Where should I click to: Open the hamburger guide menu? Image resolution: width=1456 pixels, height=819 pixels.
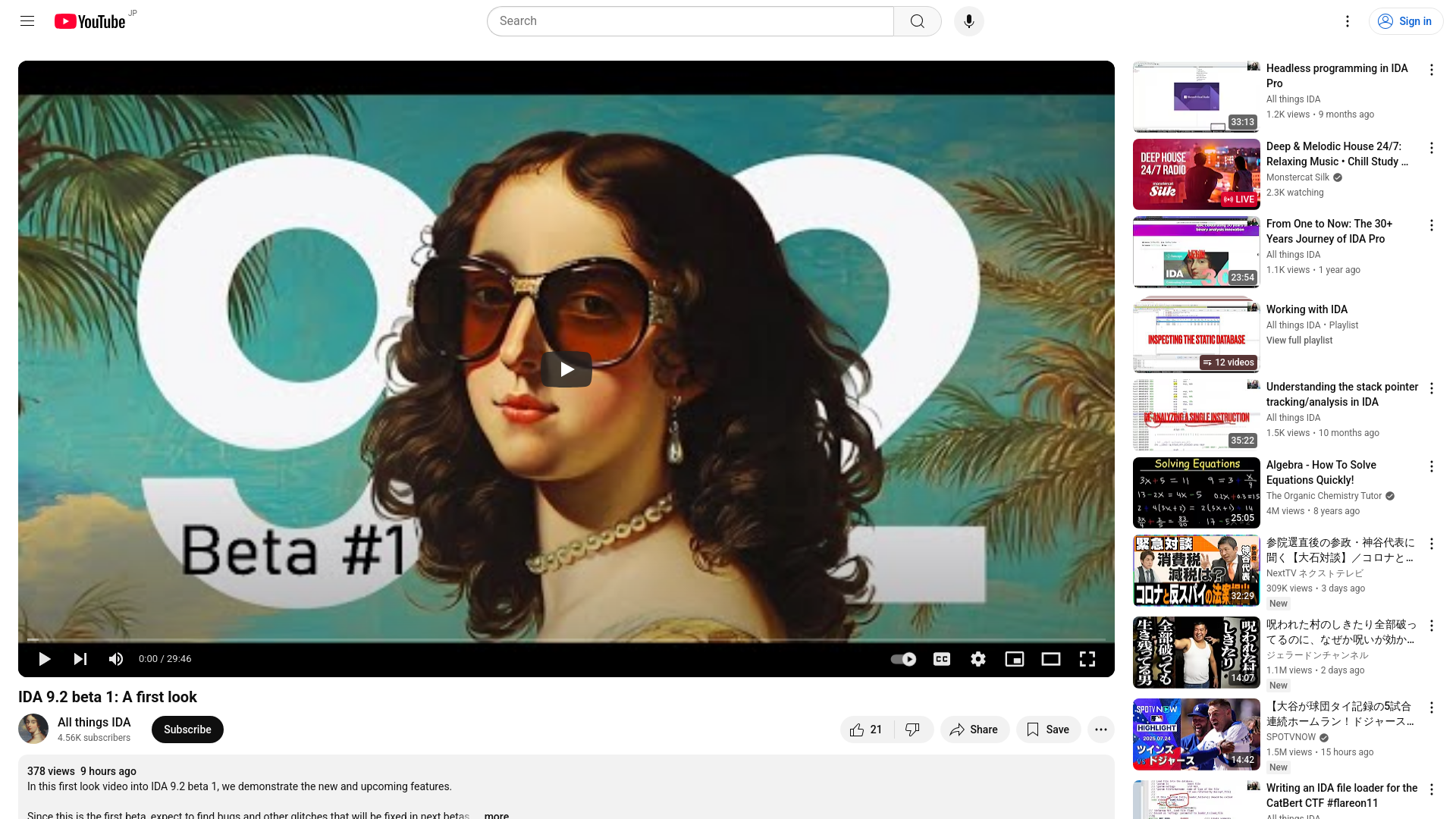(x=27, y=21)
